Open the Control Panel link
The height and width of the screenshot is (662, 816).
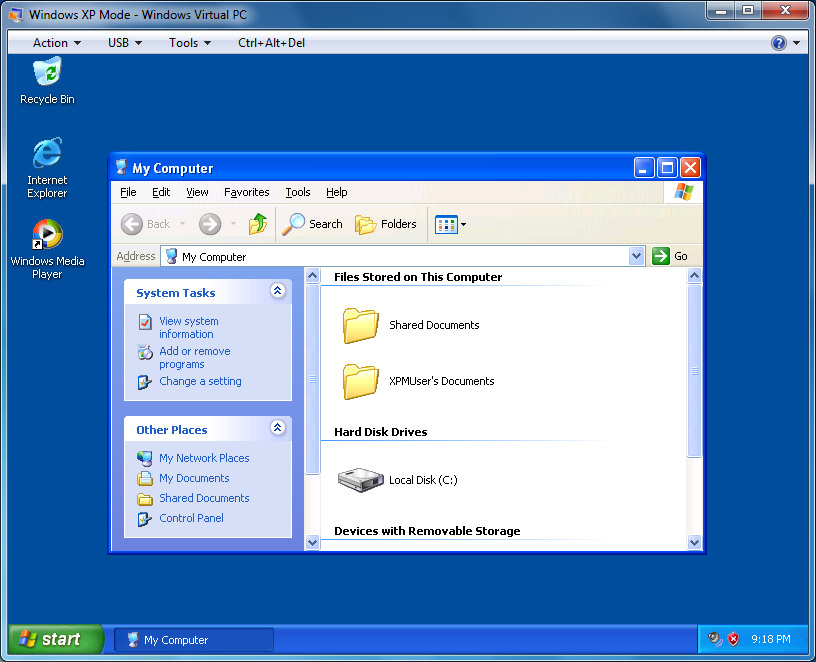191,518
